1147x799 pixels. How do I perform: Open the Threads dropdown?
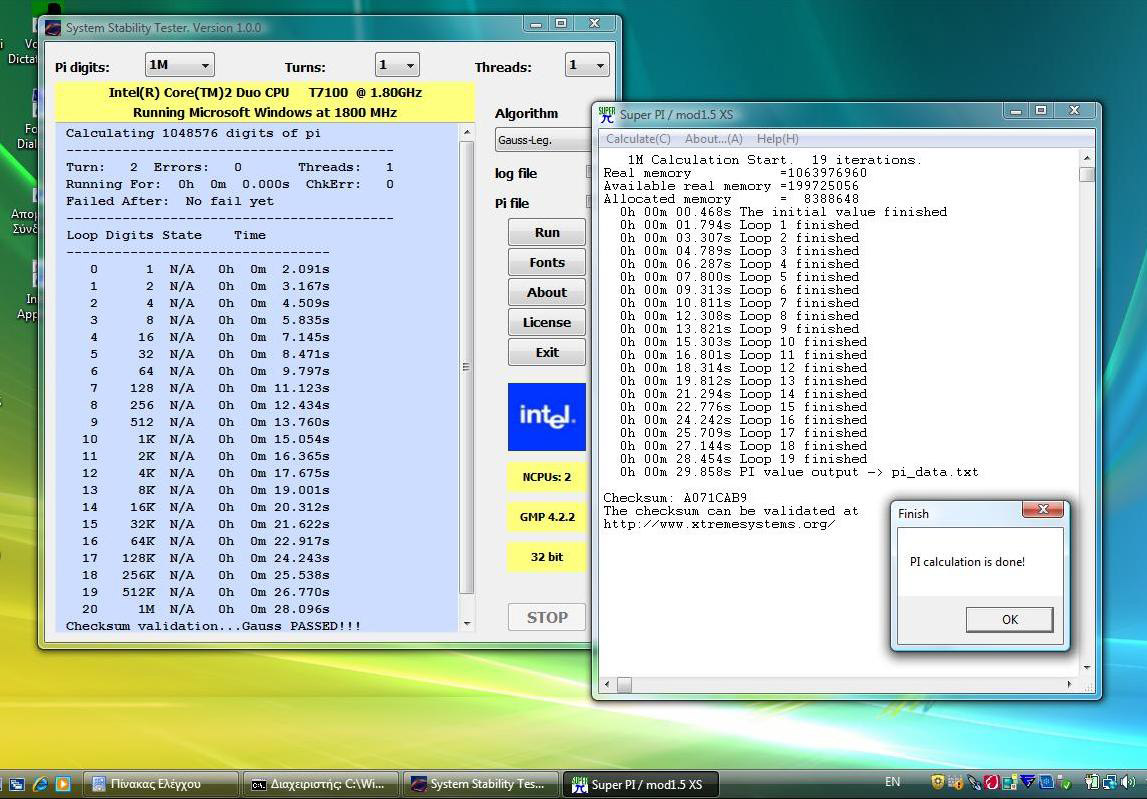tap(587, 65)
